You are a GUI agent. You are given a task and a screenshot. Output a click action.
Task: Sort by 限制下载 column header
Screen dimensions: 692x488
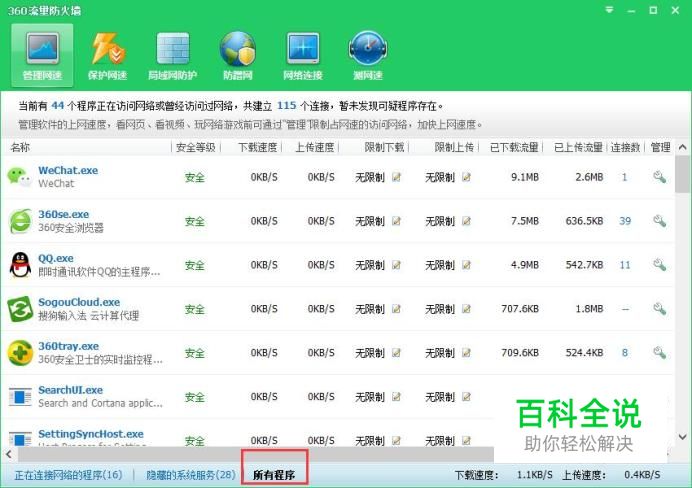(x=384, y=147)
